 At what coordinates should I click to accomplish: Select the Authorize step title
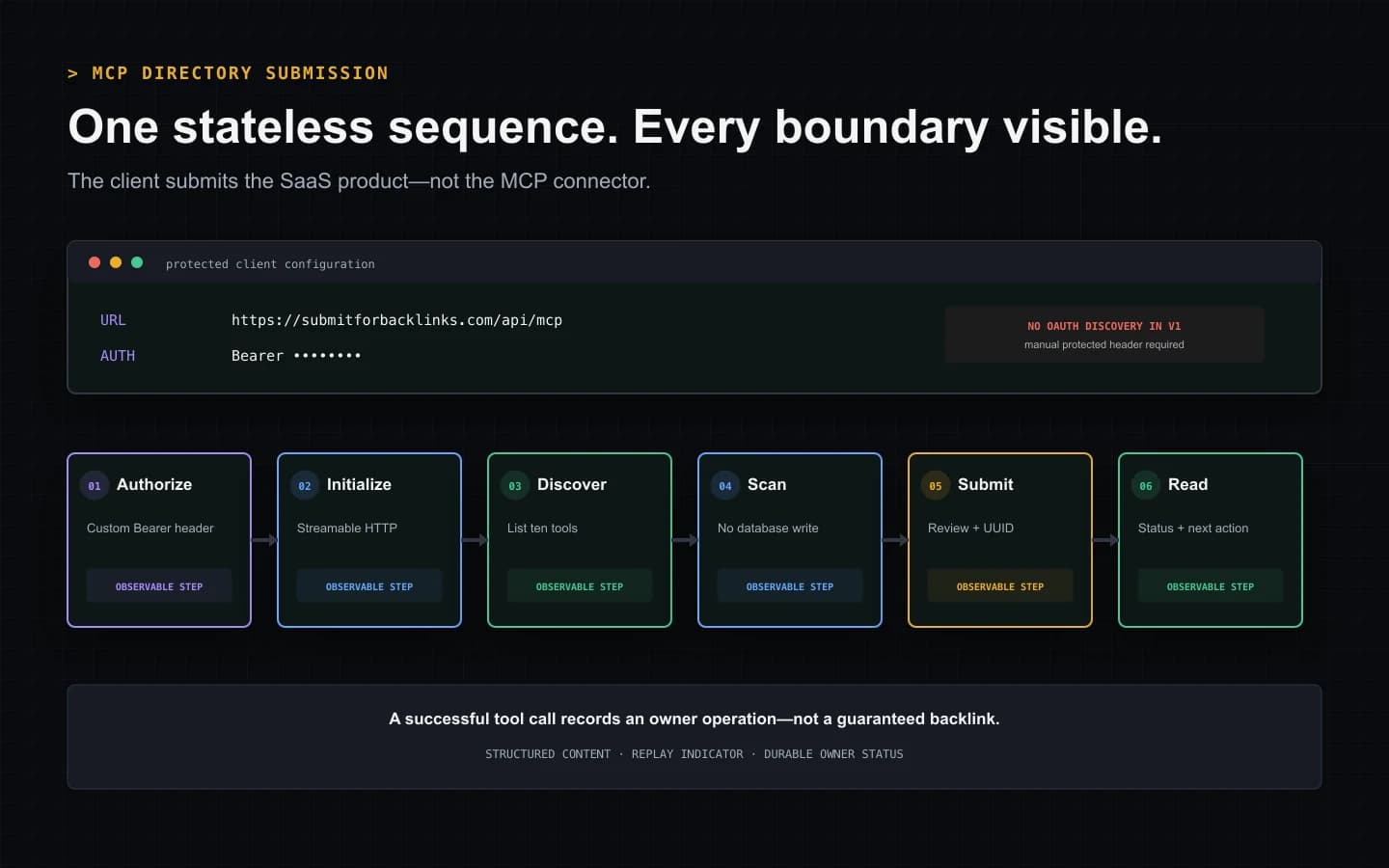pos(154,484)
